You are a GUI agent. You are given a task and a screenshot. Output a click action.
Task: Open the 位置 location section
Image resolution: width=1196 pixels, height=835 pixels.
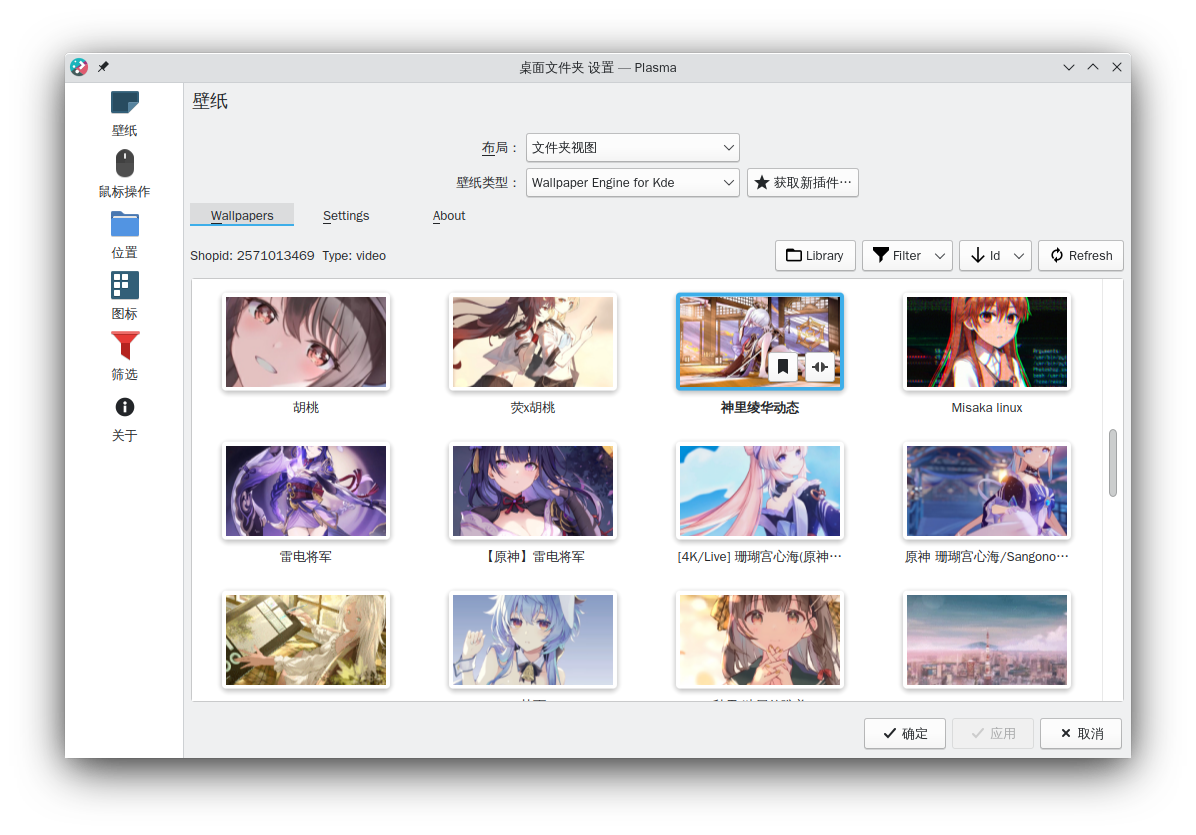click(124, 236)
